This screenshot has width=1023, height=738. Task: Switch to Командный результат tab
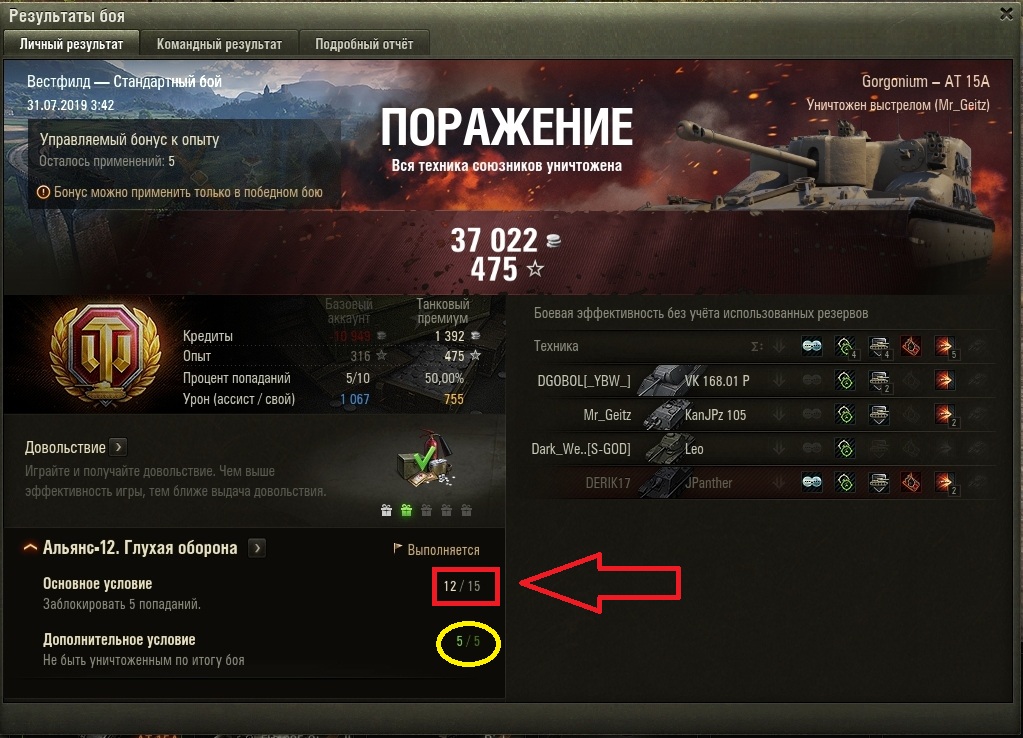click(219, 44)
